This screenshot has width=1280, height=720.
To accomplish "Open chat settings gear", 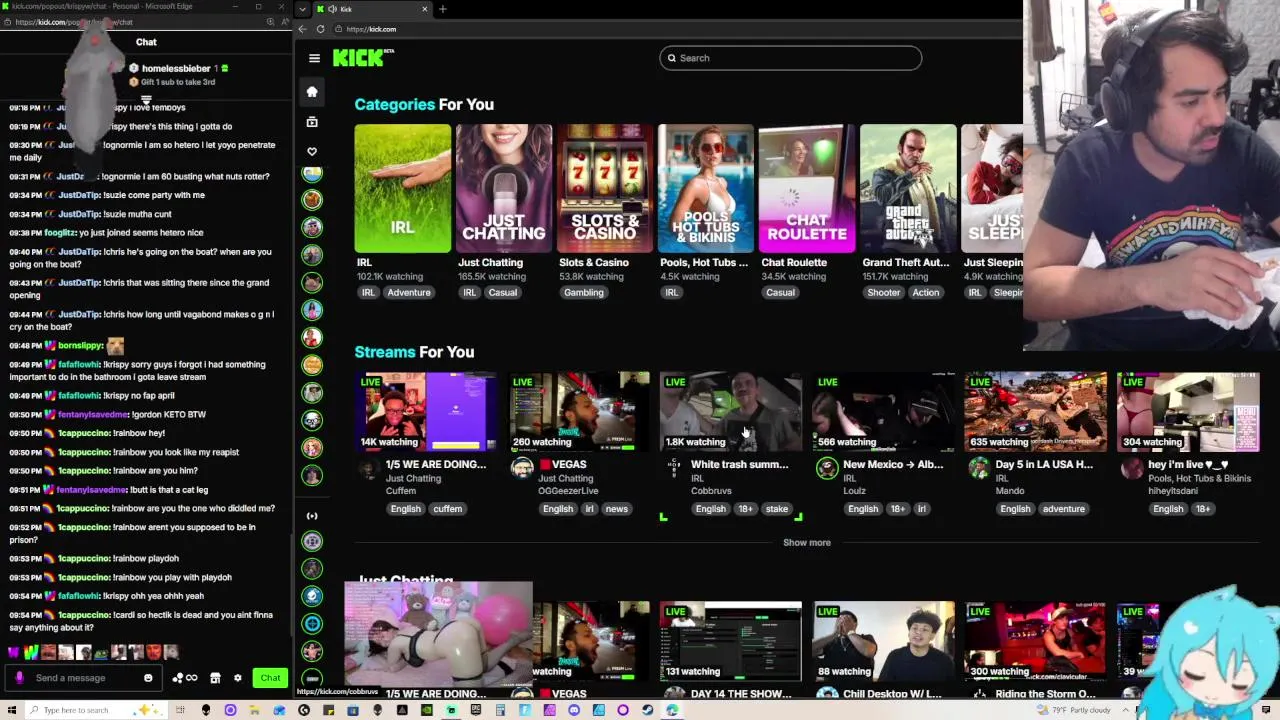I will click(x=237, y=678).
